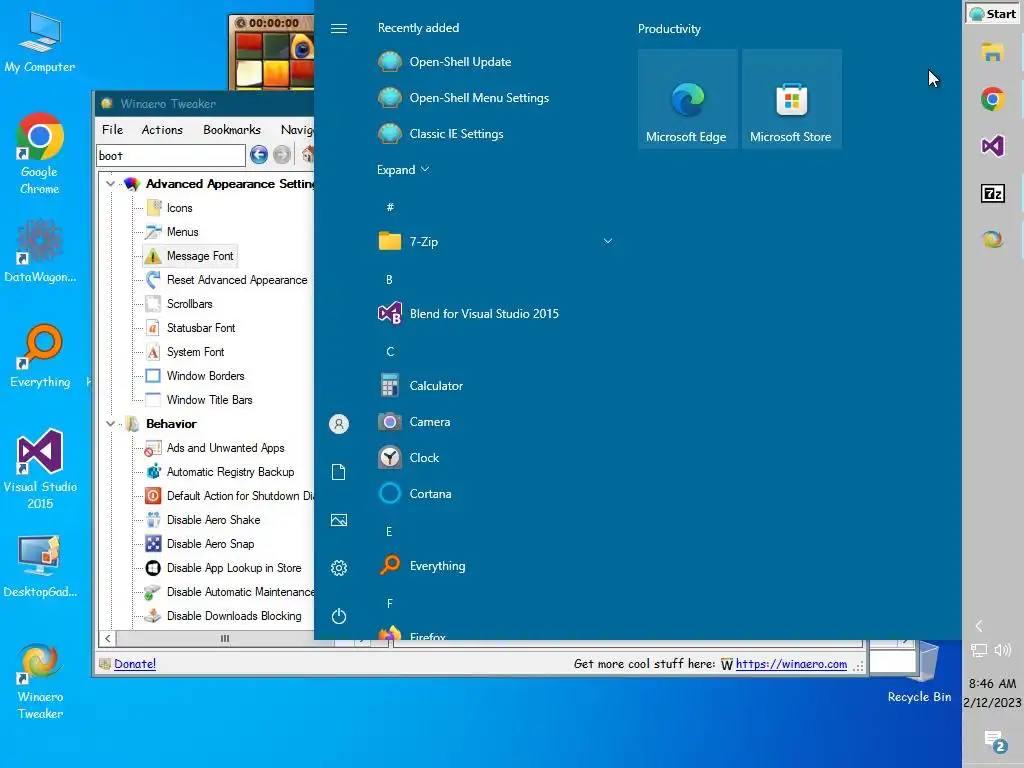Click the Forward arrow in Winaero Tweaker
The image size is (1024, 768).
(x=281, y=155)
